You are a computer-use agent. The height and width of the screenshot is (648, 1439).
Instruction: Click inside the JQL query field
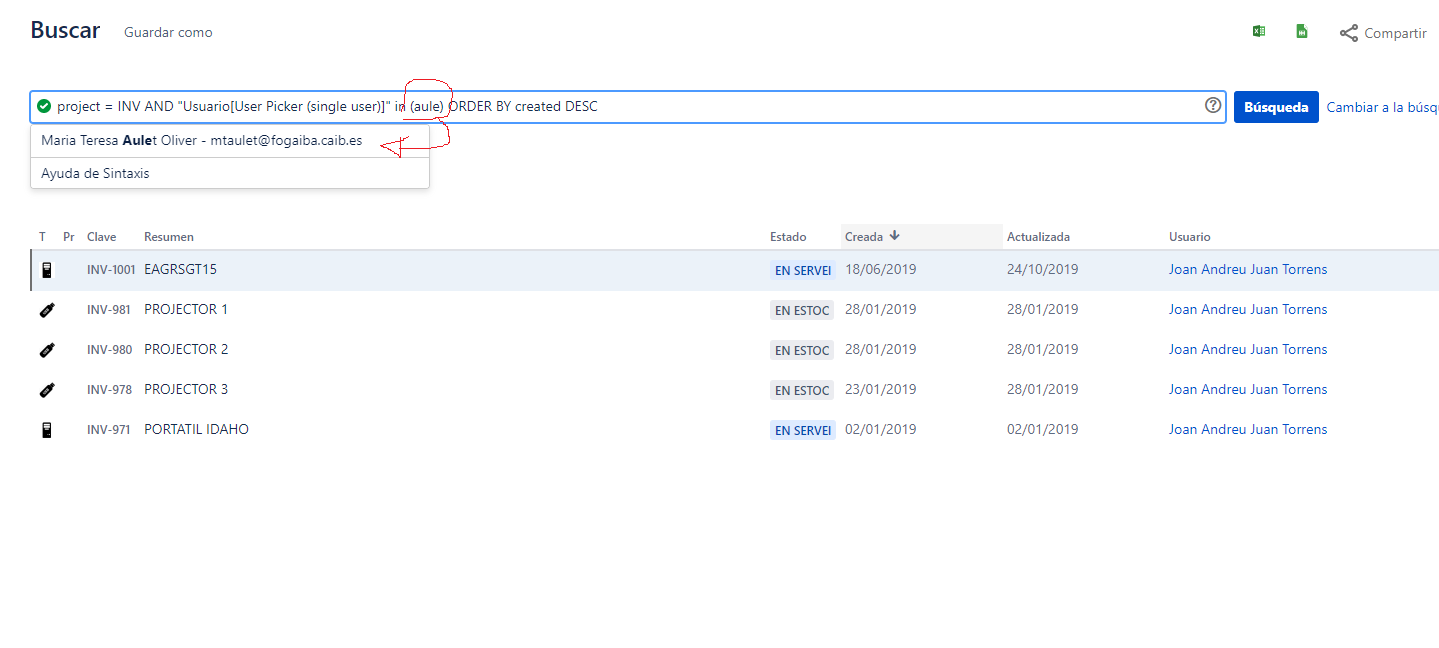point(628,107)
